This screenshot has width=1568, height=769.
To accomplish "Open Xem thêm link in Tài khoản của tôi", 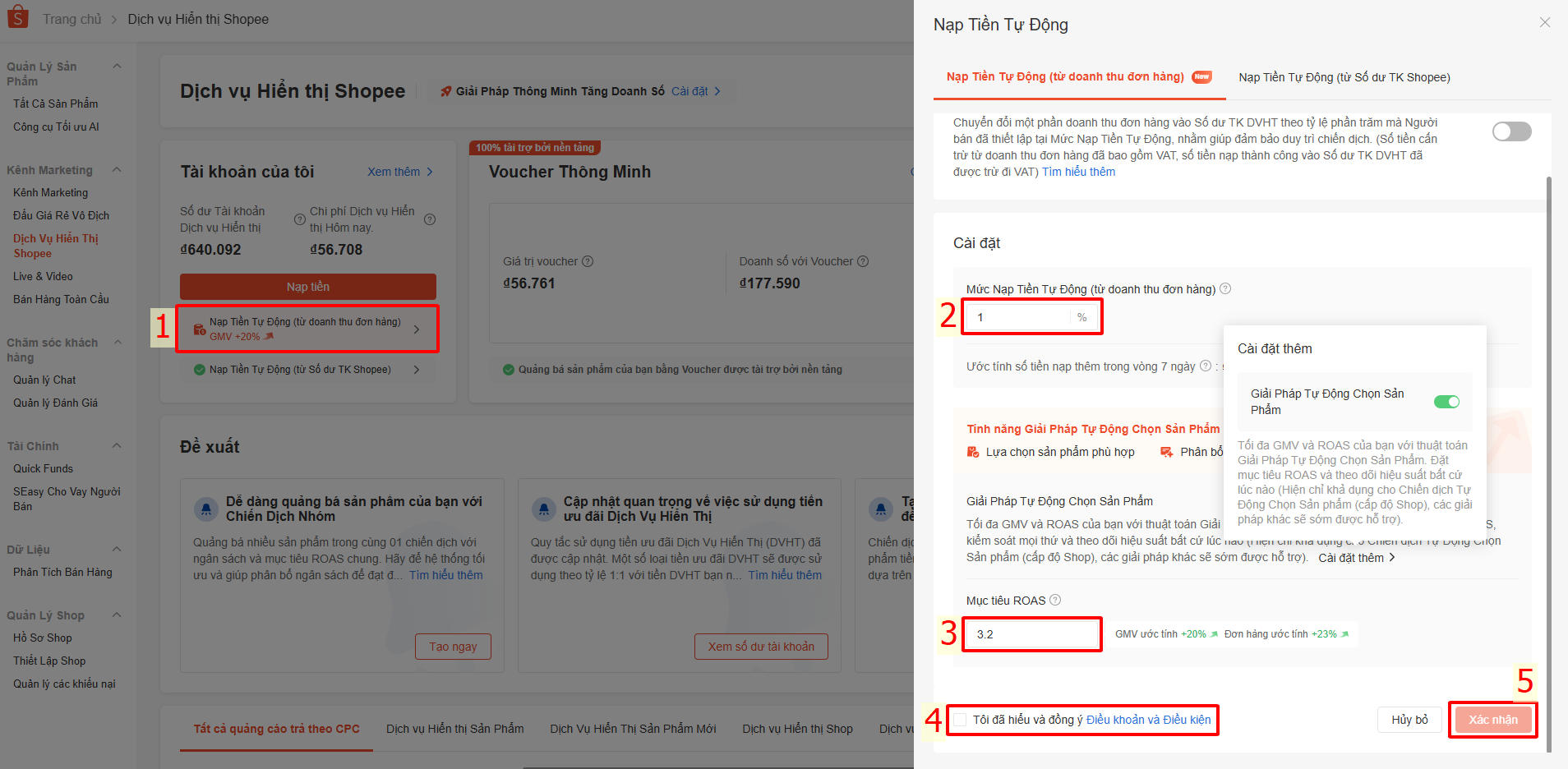I will coord(400,172).
